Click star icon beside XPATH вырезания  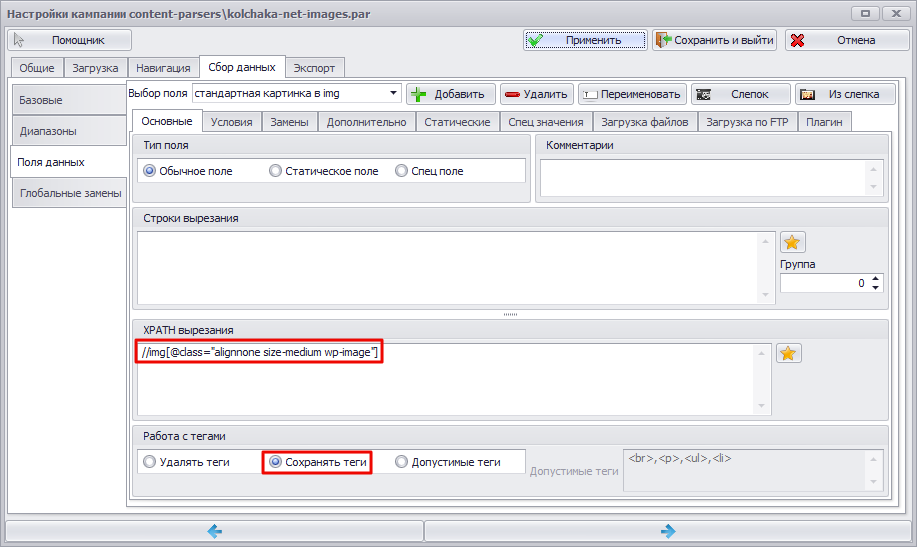(x=788, y=353)
